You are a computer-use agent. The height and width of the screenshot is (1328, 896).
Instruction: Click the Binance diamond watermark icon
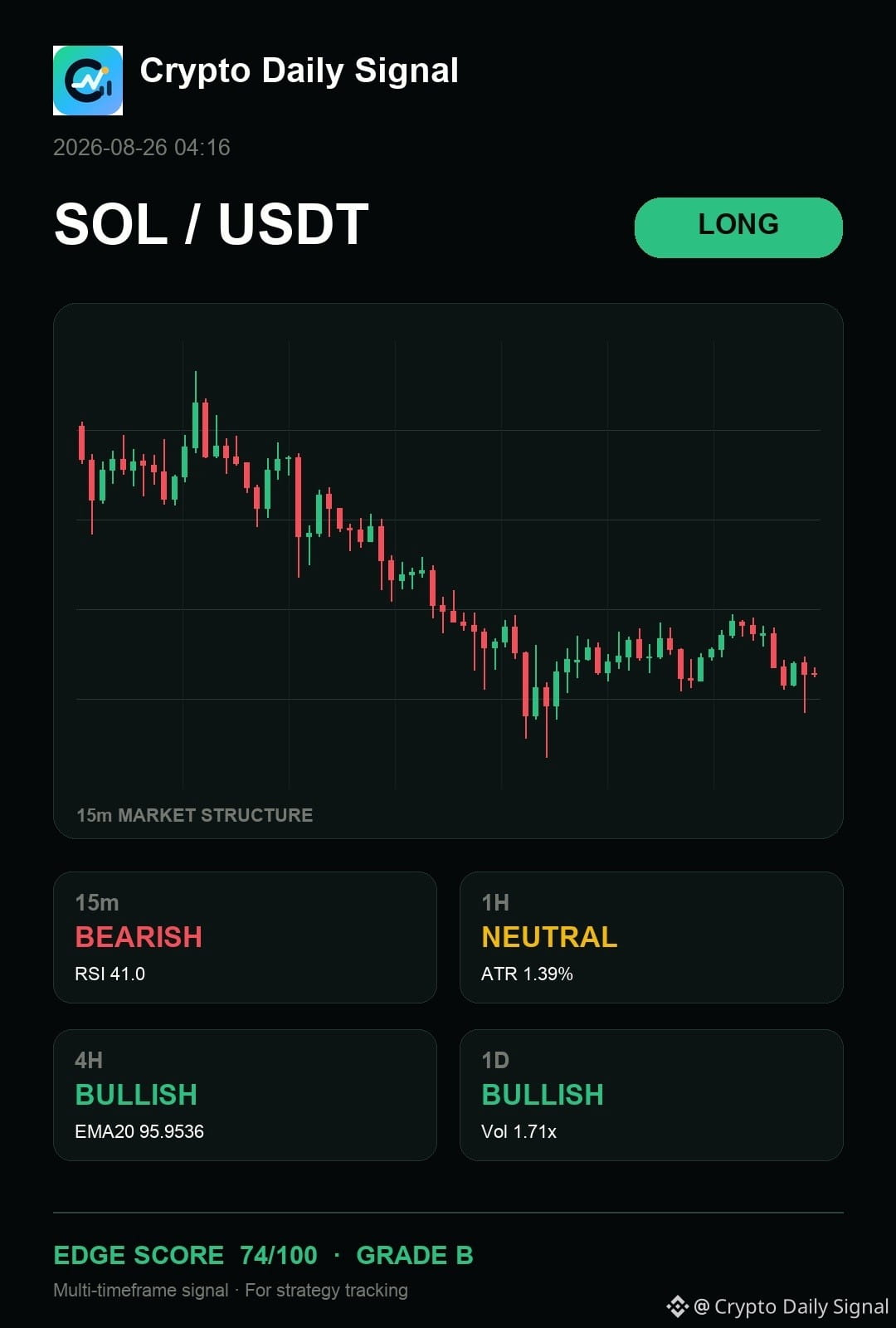tap(678, 1306)
